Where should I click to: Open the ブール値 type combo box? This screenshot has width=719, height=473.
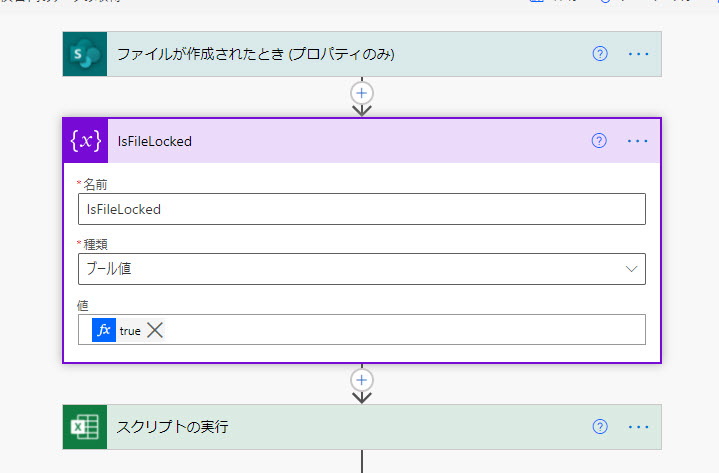click(x=362, y=269)
